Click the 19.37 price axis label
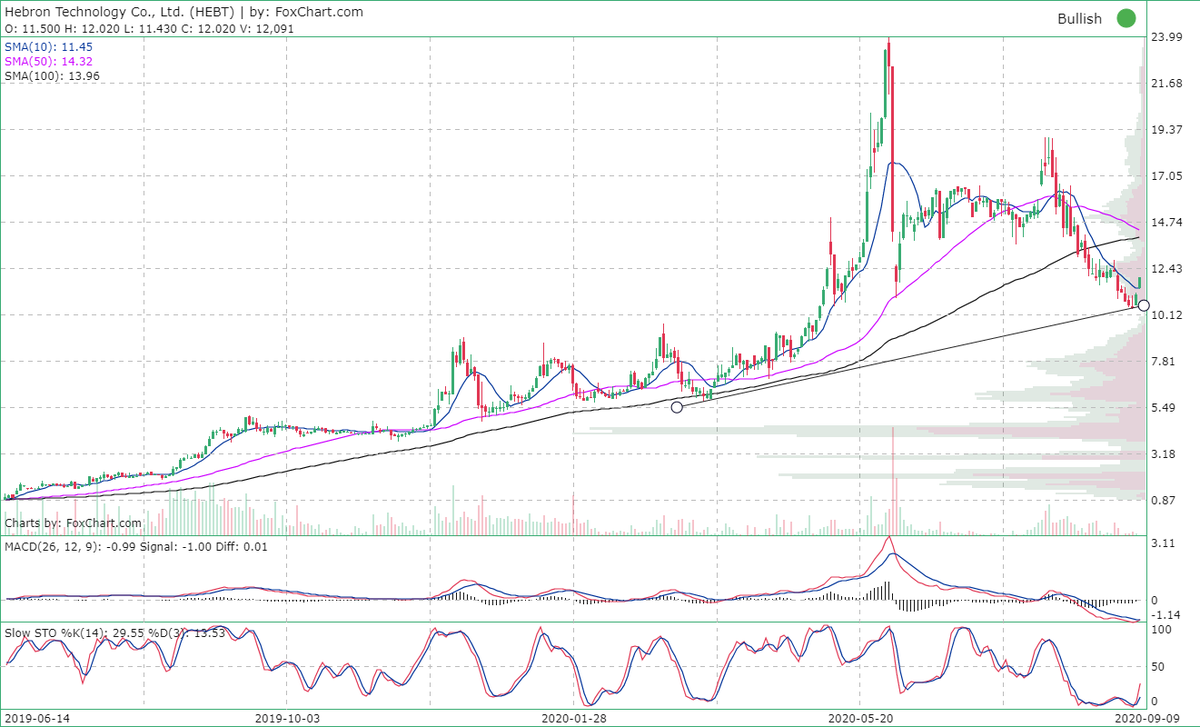The height and width of the screenshot is (727, 1200). [1167, 130]
